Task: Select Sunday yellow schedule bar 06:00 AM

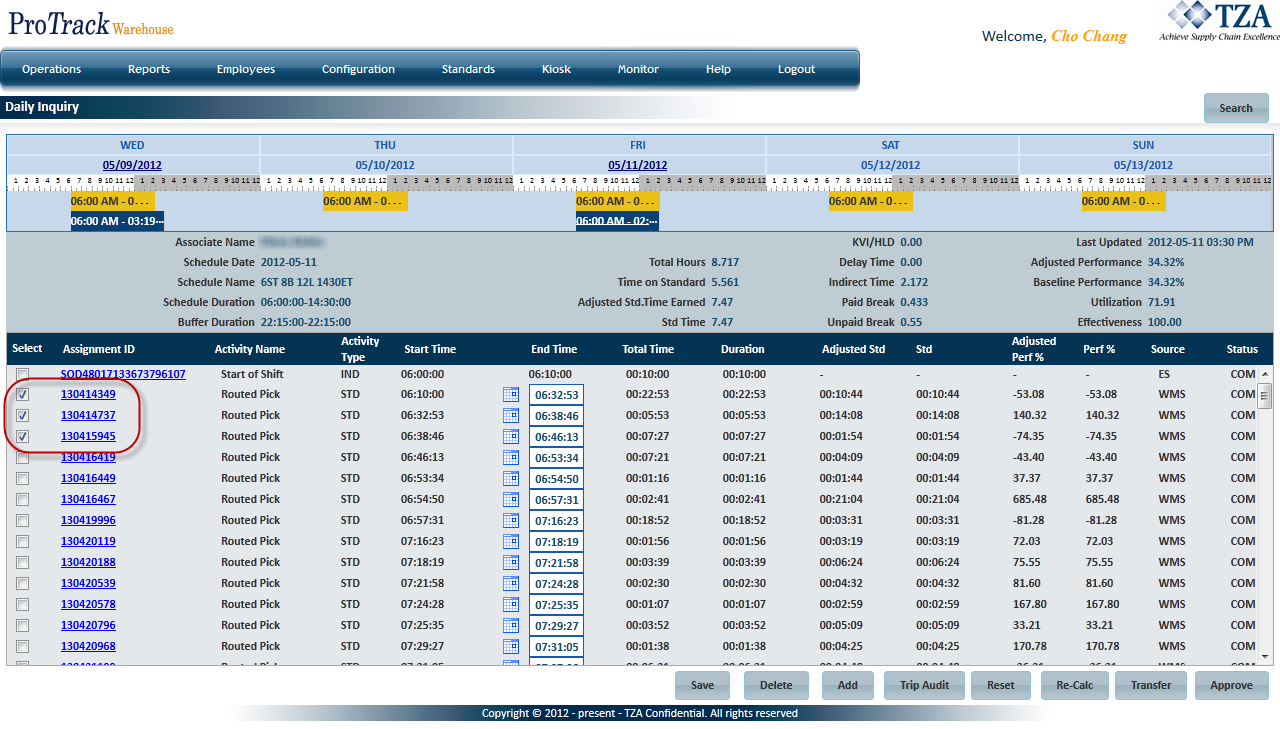Action: [x=1124, y=201]
